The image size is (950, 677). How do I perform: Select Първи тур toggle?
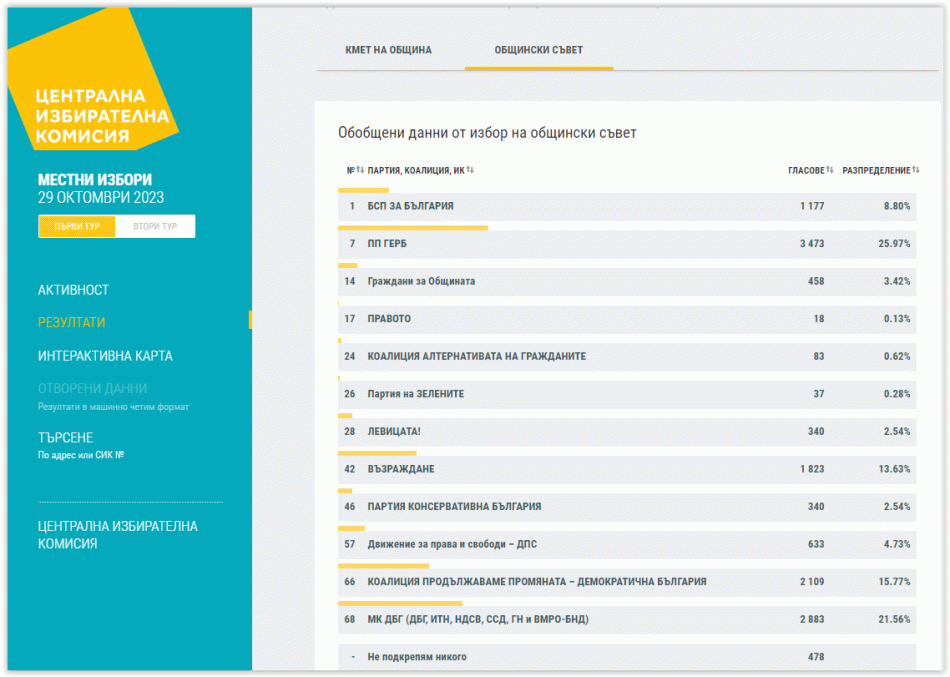point(77,226)
